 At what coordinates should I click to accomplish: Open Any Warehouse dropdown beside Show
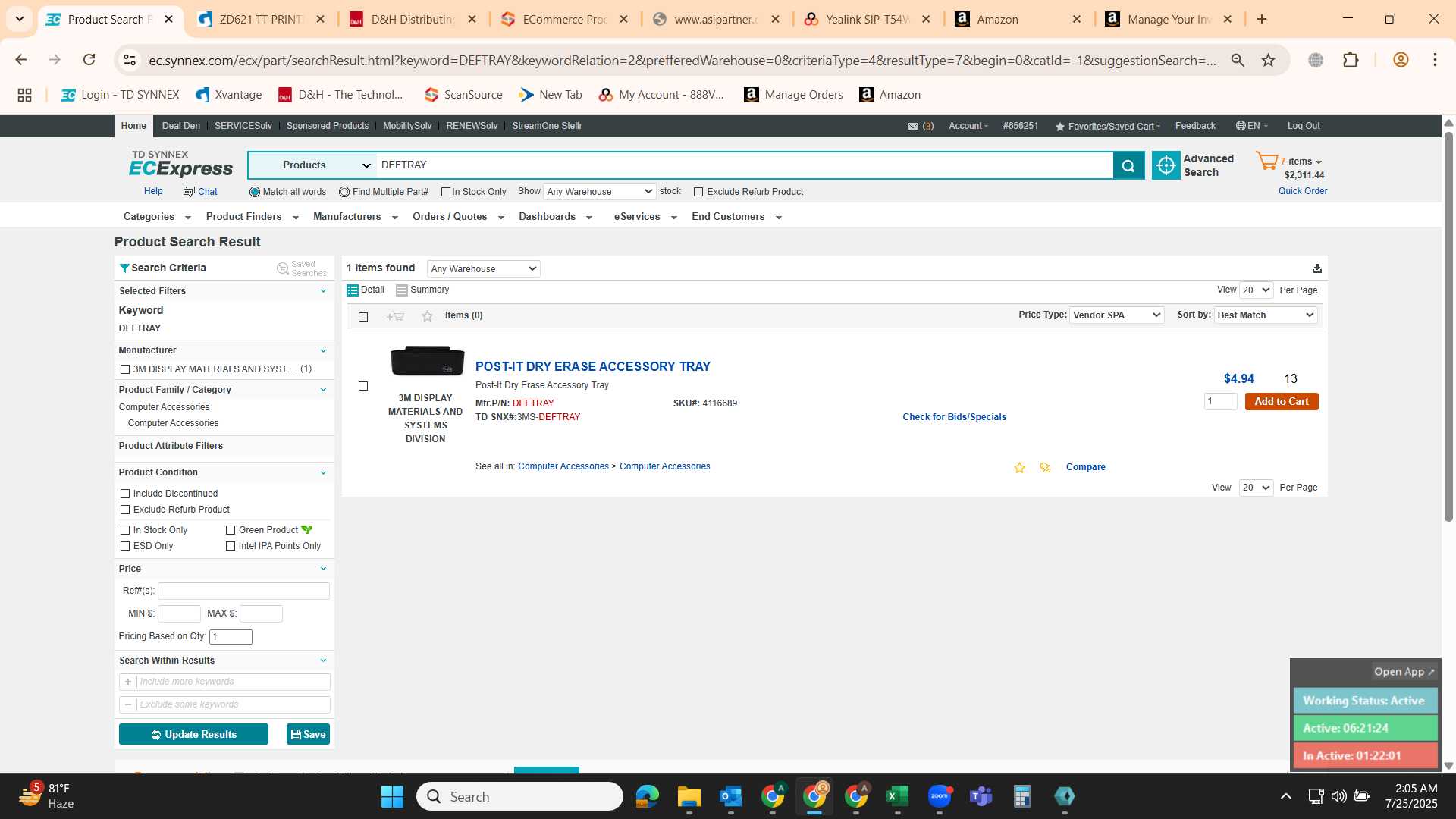point(599,192)
